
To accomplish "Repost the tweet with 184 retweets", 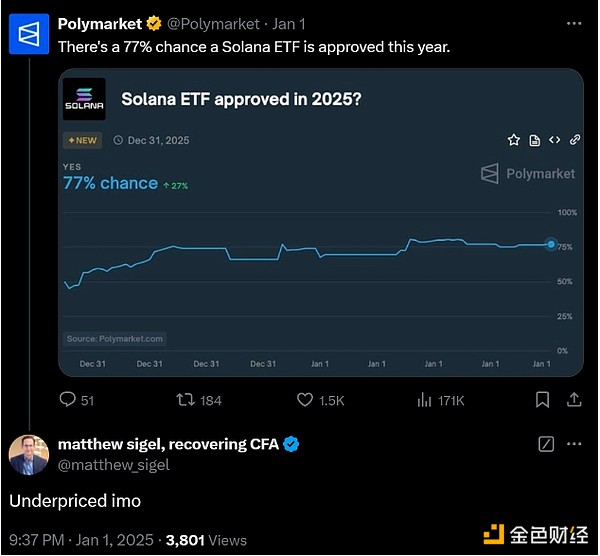I will click(x=185, y=400).
